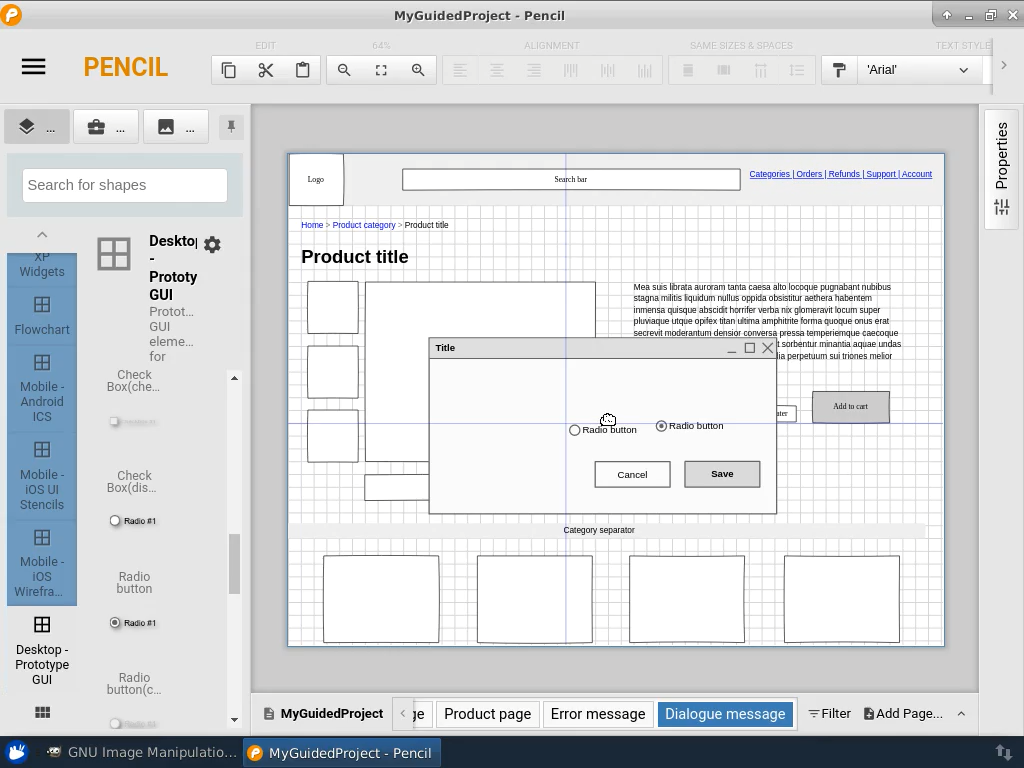1024x768 pixels.
Task: Switch to the Product page tab
Action: [487, 714]
